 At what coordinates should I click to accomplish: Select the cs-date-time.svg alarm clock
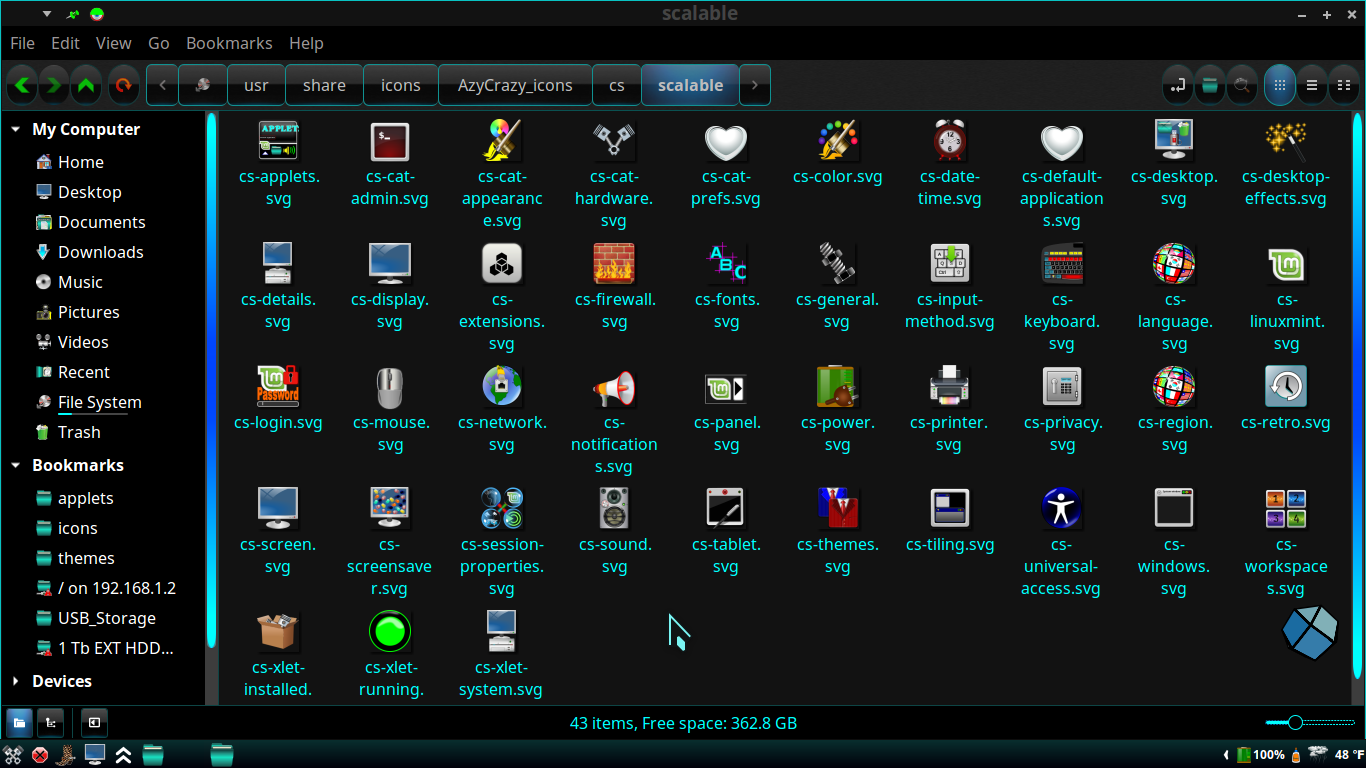(950, 164)
